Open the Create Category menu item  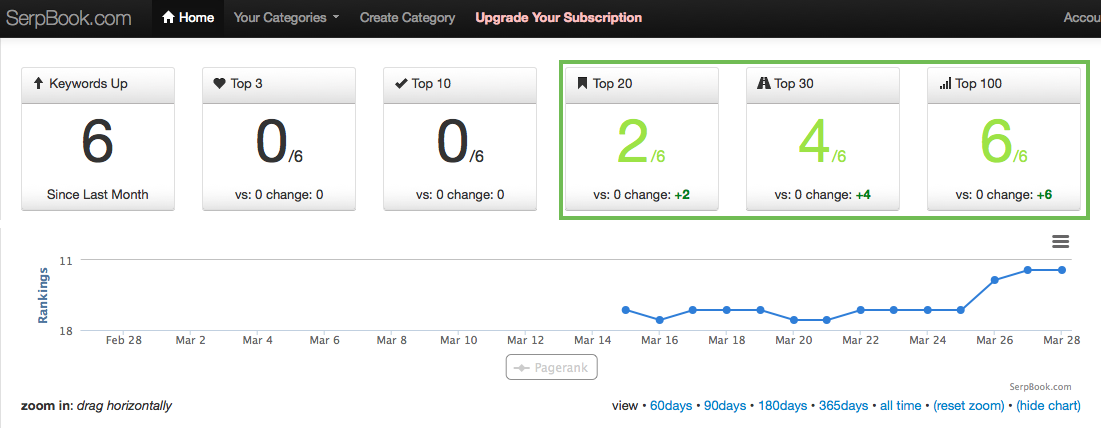(x=407, y=18)
